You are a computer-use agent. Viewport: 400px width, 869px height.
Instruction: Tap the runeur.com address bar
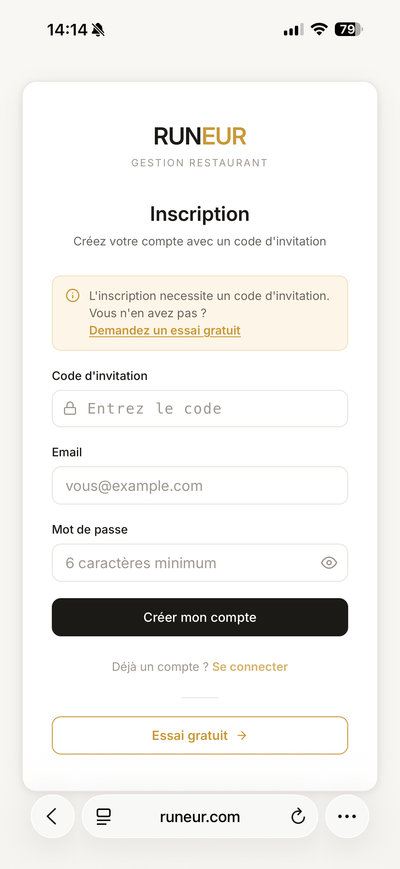[x=200, y=816]
